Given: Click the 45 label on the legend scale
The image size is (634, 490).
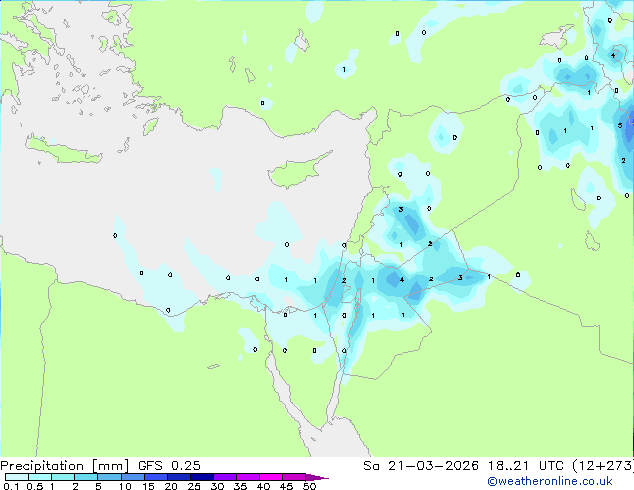Looking at the screenshot, I should click(286, 486).
